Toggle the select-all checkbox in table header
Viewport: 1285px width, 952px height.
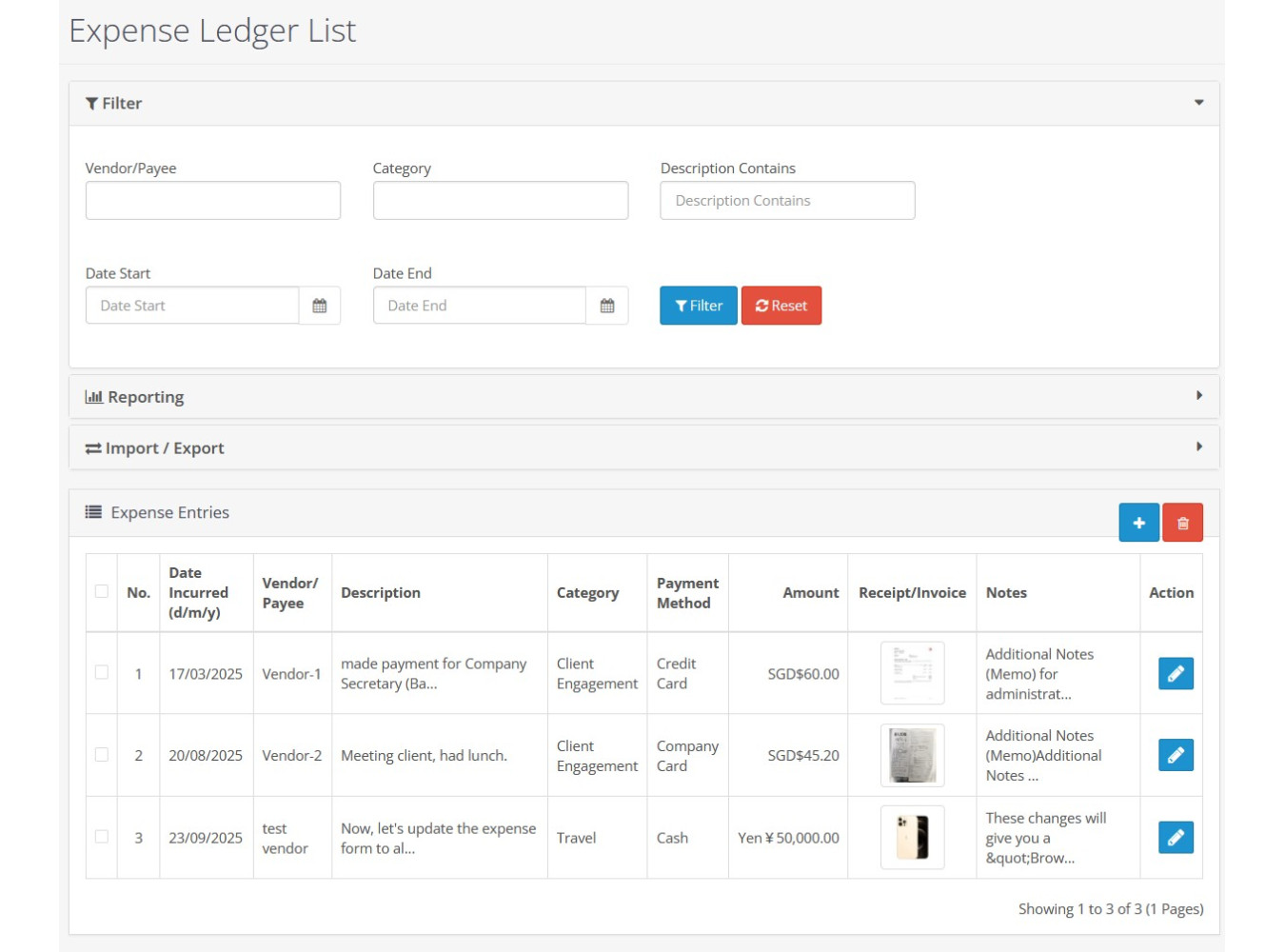click(x=101, y=592)
